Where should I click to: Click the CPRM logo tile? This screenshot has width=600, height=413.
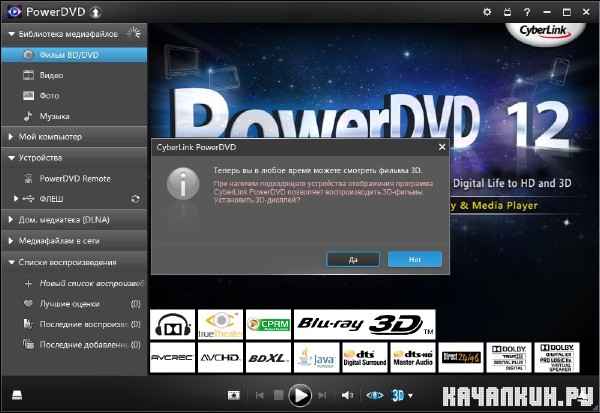[x=268, y=325]
